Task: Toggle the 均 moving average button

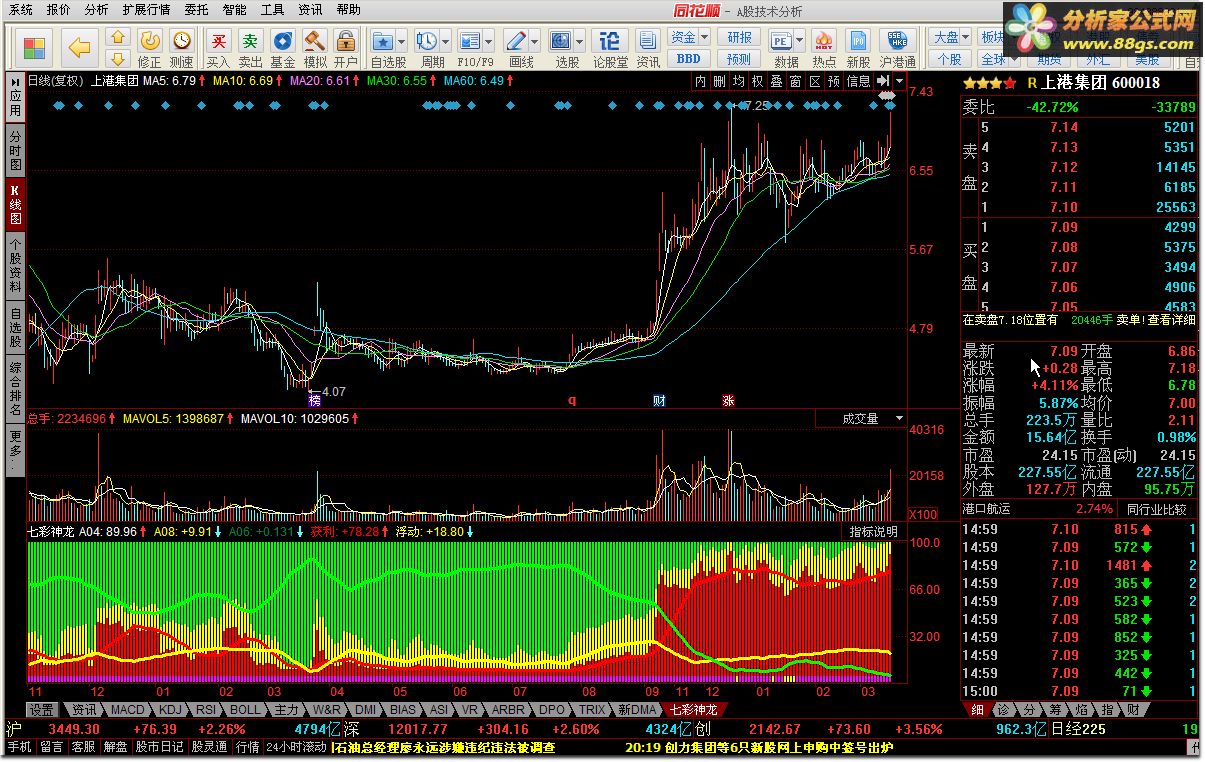Action: (738, 81)
